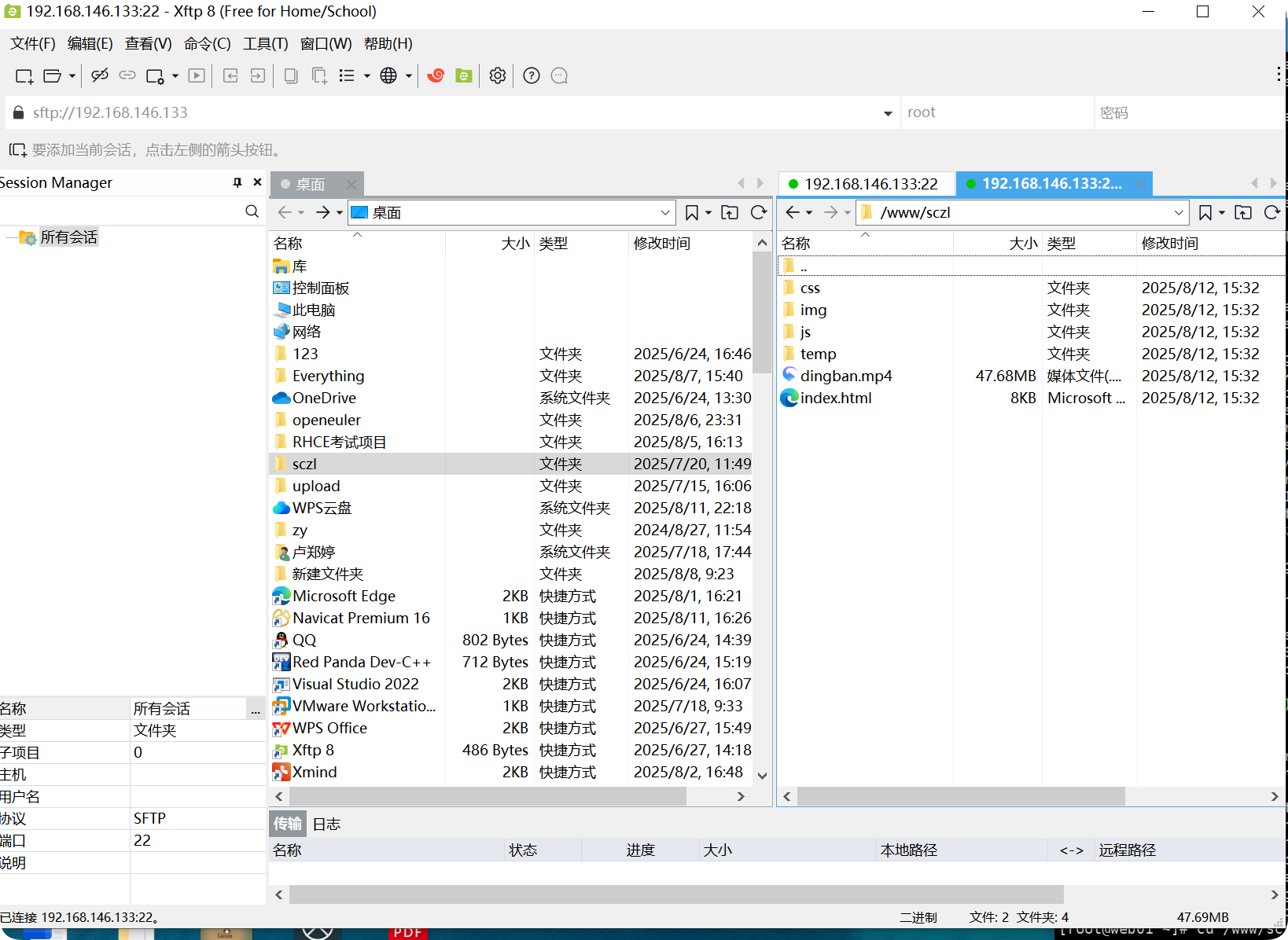Click the ellipsis button beside 所有会话 property
Screen dimensions: 1288x940
click(256, 709)
